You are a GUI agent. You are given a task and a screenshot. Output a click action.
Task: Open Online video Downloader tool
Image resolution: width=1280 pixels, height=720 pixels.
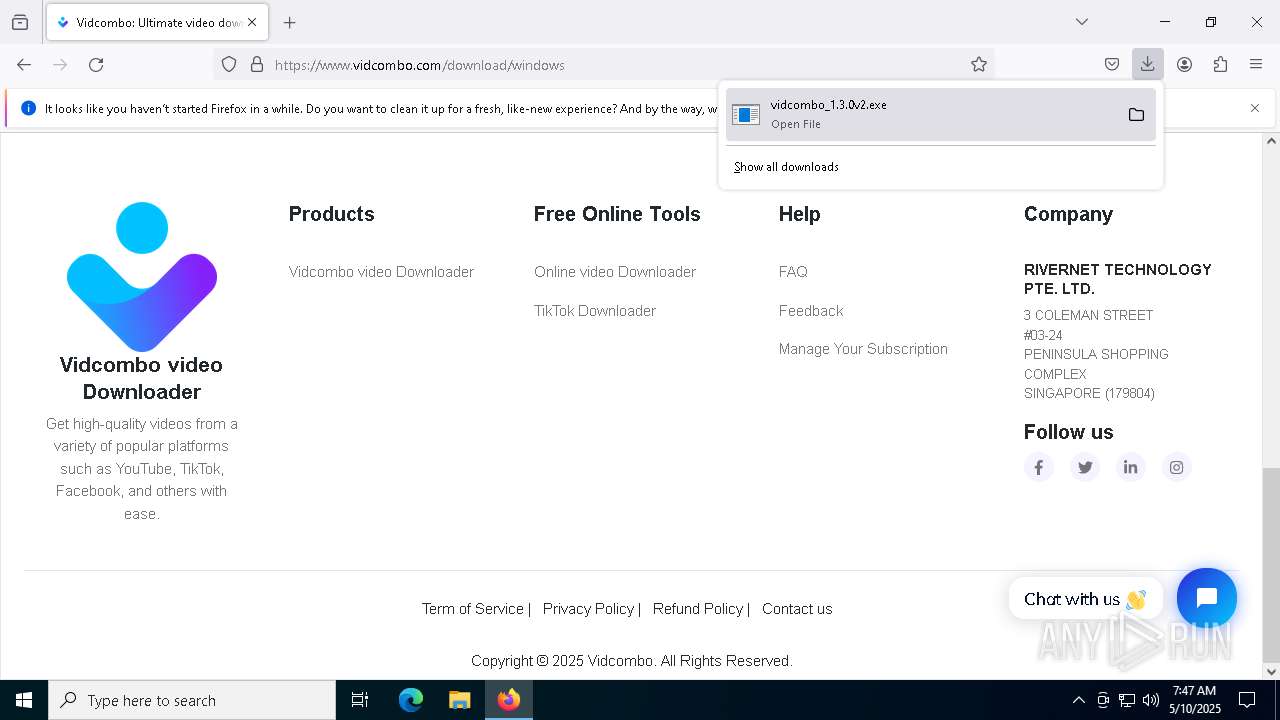pyautogui.click(x=615, y=272)
